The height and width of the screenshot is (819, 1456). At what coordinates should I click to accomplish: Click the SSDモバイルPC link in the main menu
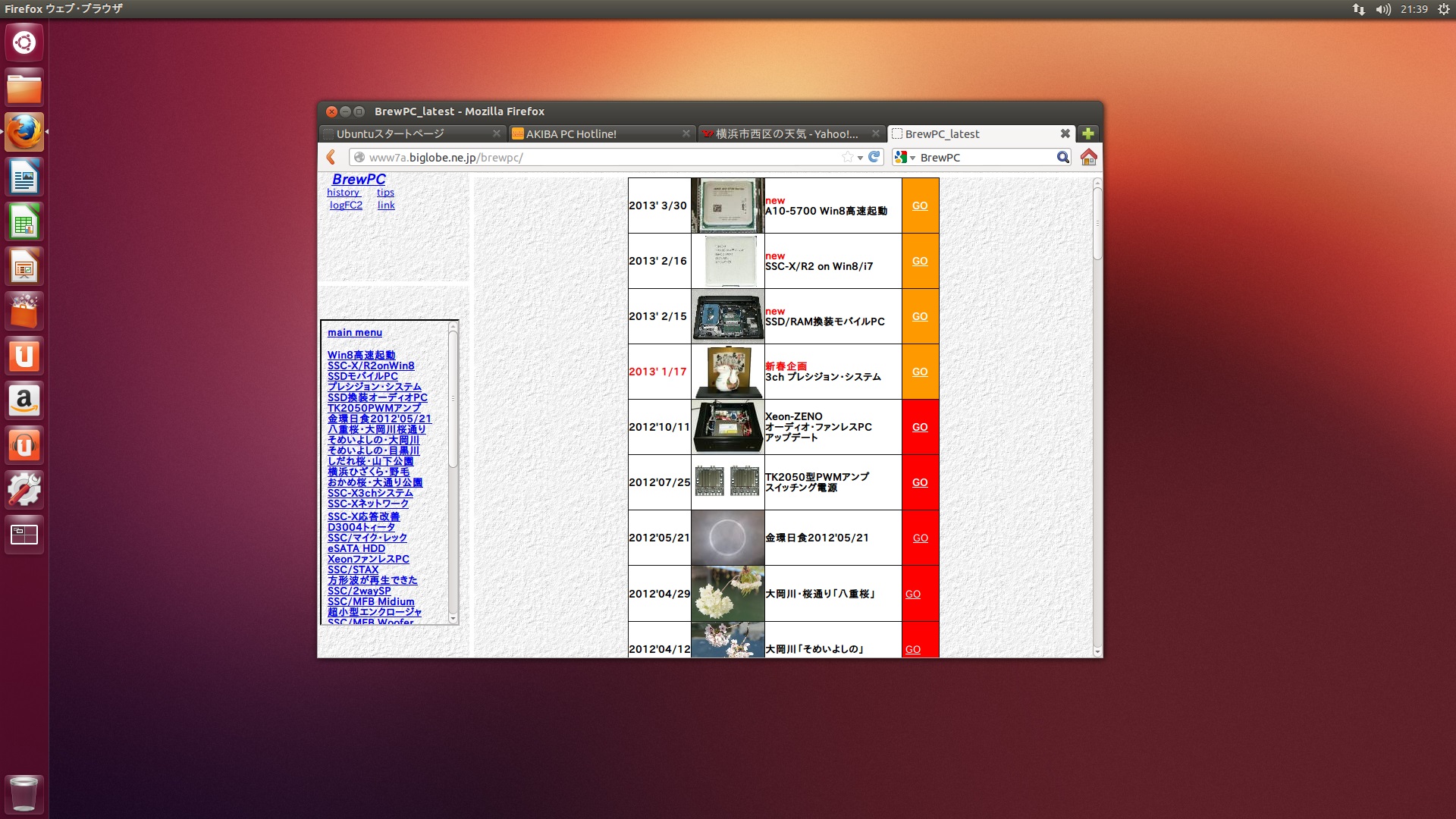tap(362, 376)
